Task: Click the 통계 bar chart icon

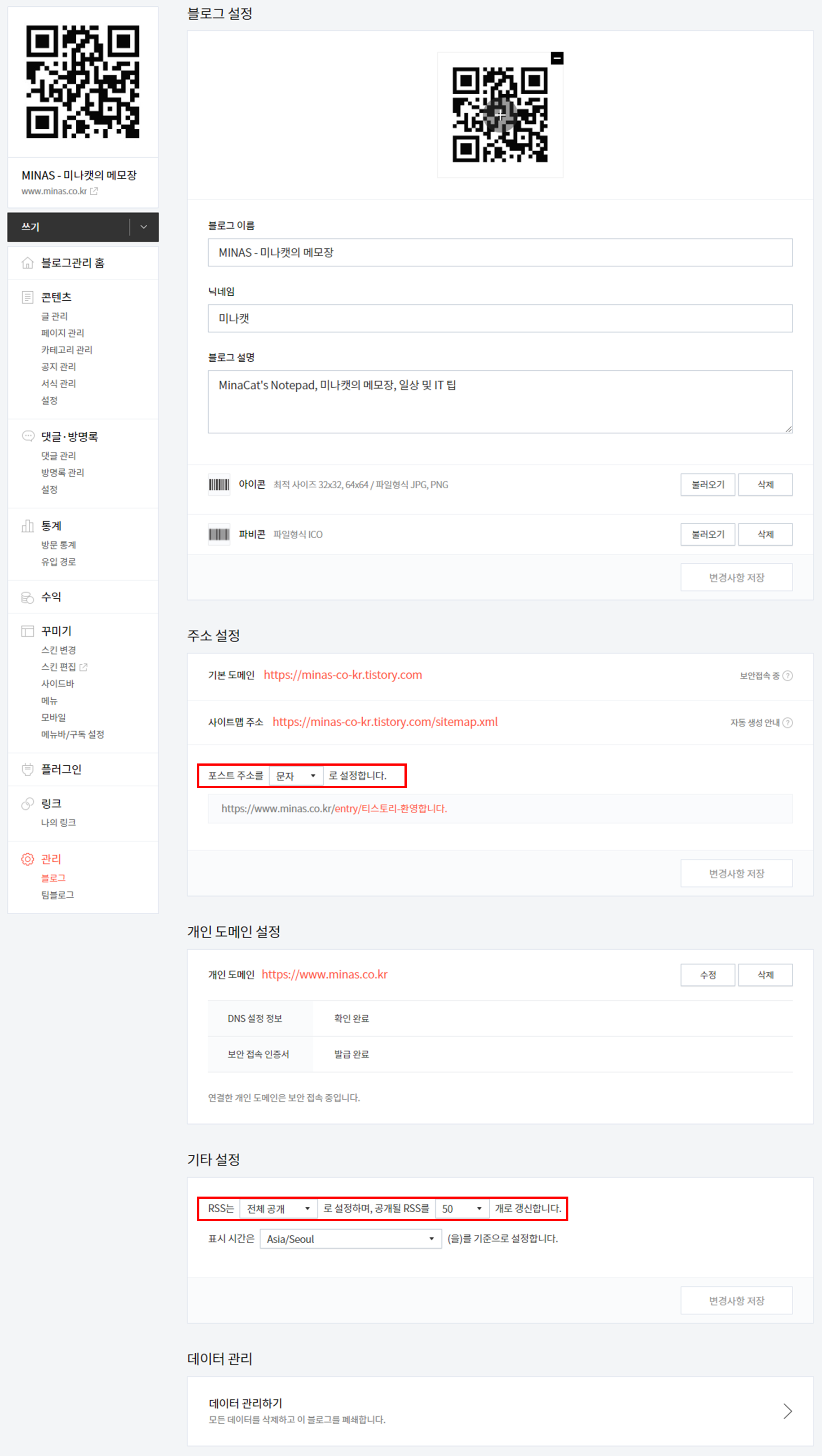Action: [27, 526]
